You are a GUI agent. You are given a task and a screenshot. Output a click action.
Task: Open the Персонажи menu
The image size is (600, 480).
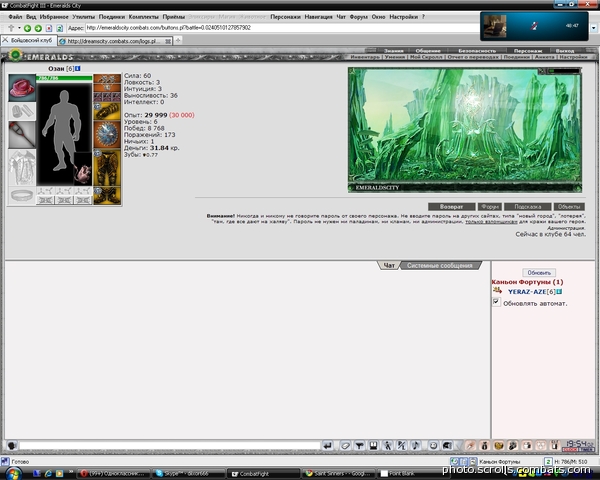(x=285, y=17)
